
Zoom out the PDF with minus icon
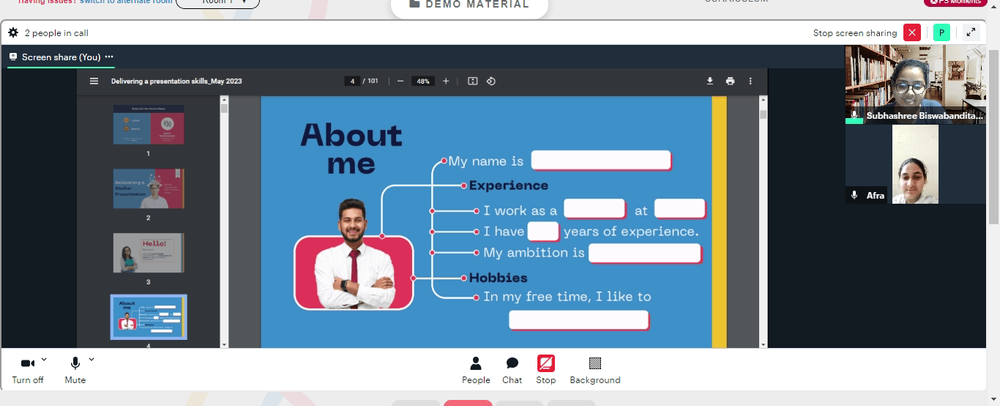(400, 81)
